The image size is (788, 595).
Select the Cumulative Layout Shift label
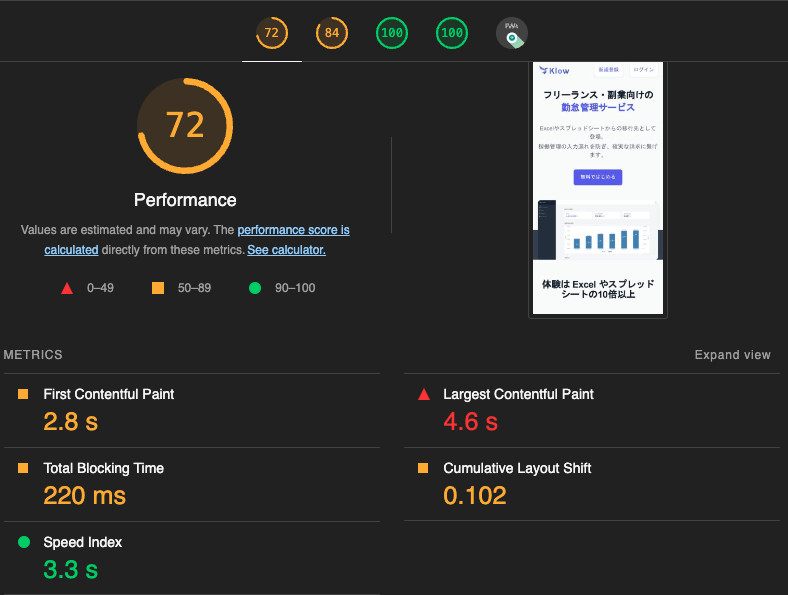coord(517,468)
